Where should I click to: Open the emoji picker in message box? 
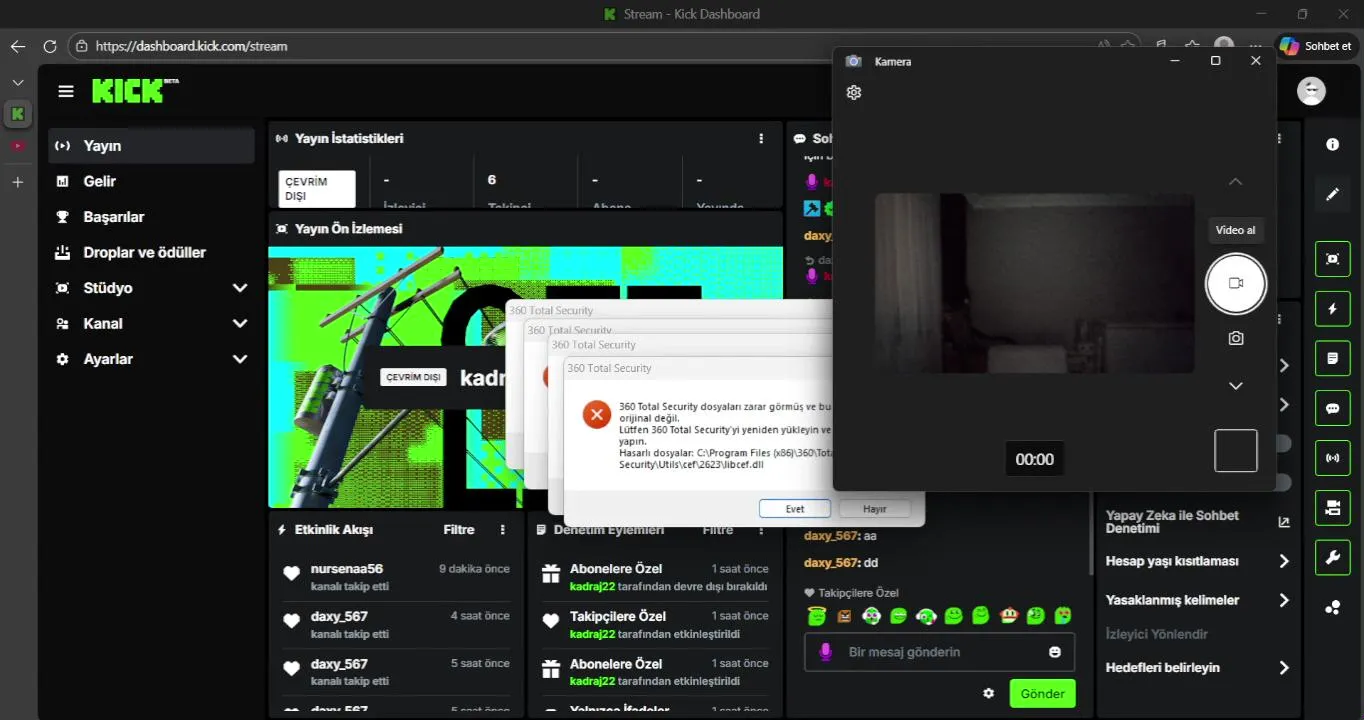(1054, 652)
